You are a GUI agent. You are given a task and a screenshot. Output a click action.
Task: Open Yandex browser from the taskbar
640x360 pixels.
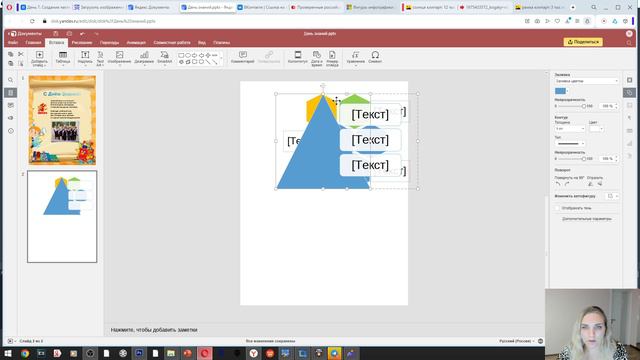click(253, 353)
